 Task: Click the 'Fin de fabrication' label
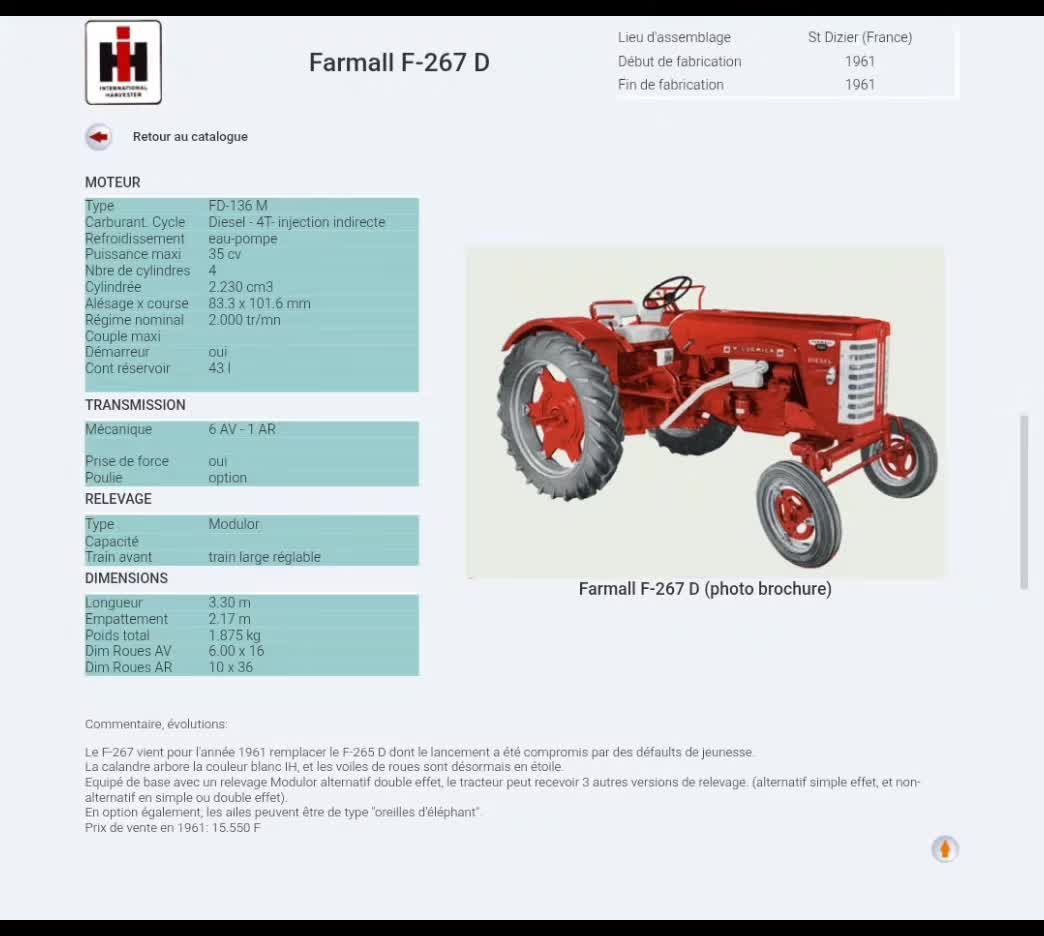coord(670,85)
